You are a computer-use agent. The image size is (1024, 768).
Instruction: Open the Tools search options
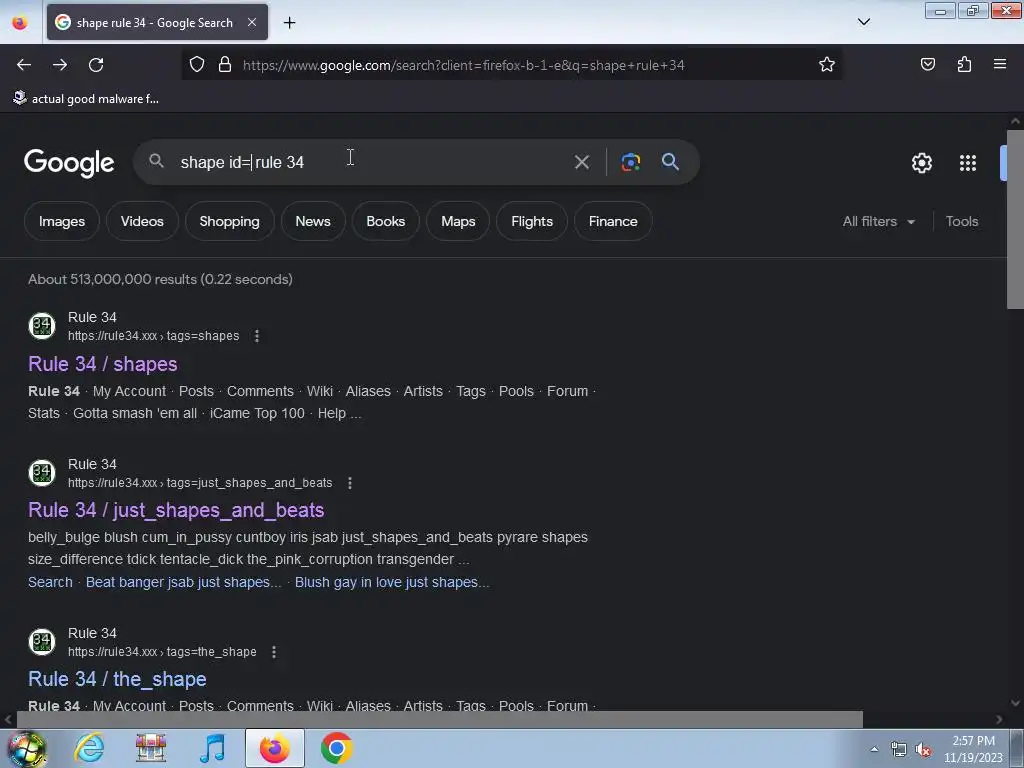coord(961,221)
